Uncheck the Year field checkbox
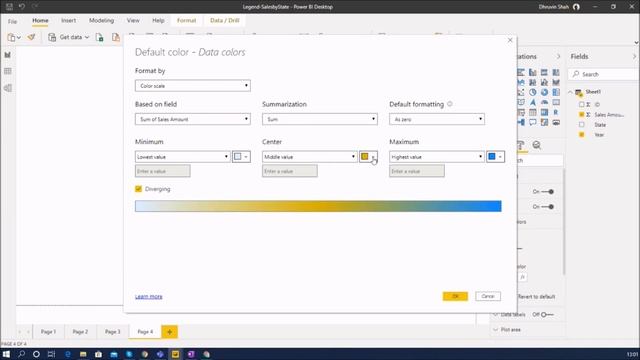Image resolution: width=640 pixels, height=360 pixels. 582,135
